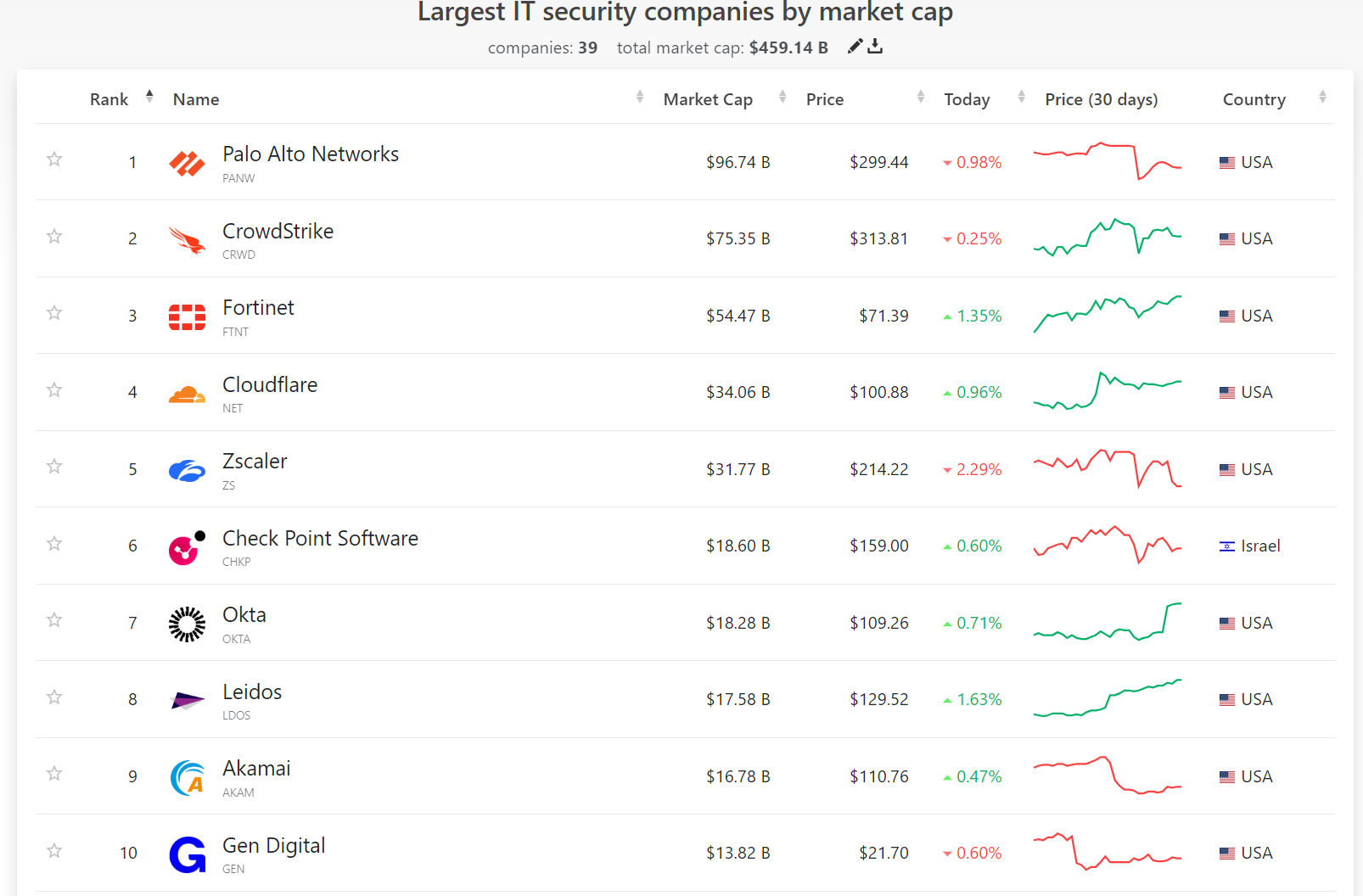Click the Today column header
The image size is (1363, 896).
[967, 99]
